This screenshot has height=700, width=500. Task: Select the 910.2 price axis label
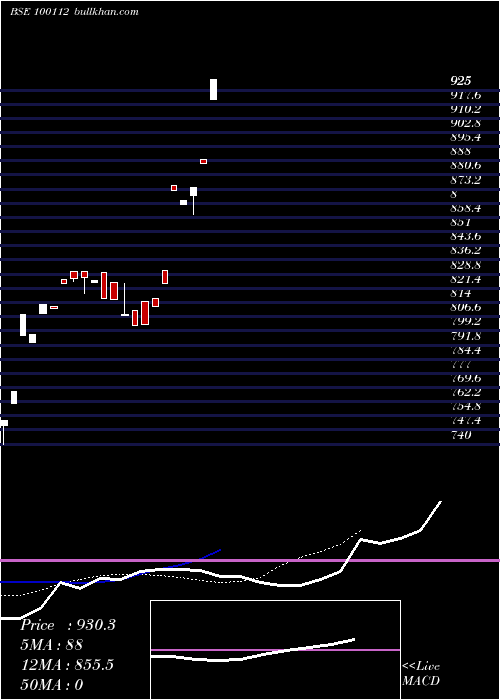(x=466, y=109)
